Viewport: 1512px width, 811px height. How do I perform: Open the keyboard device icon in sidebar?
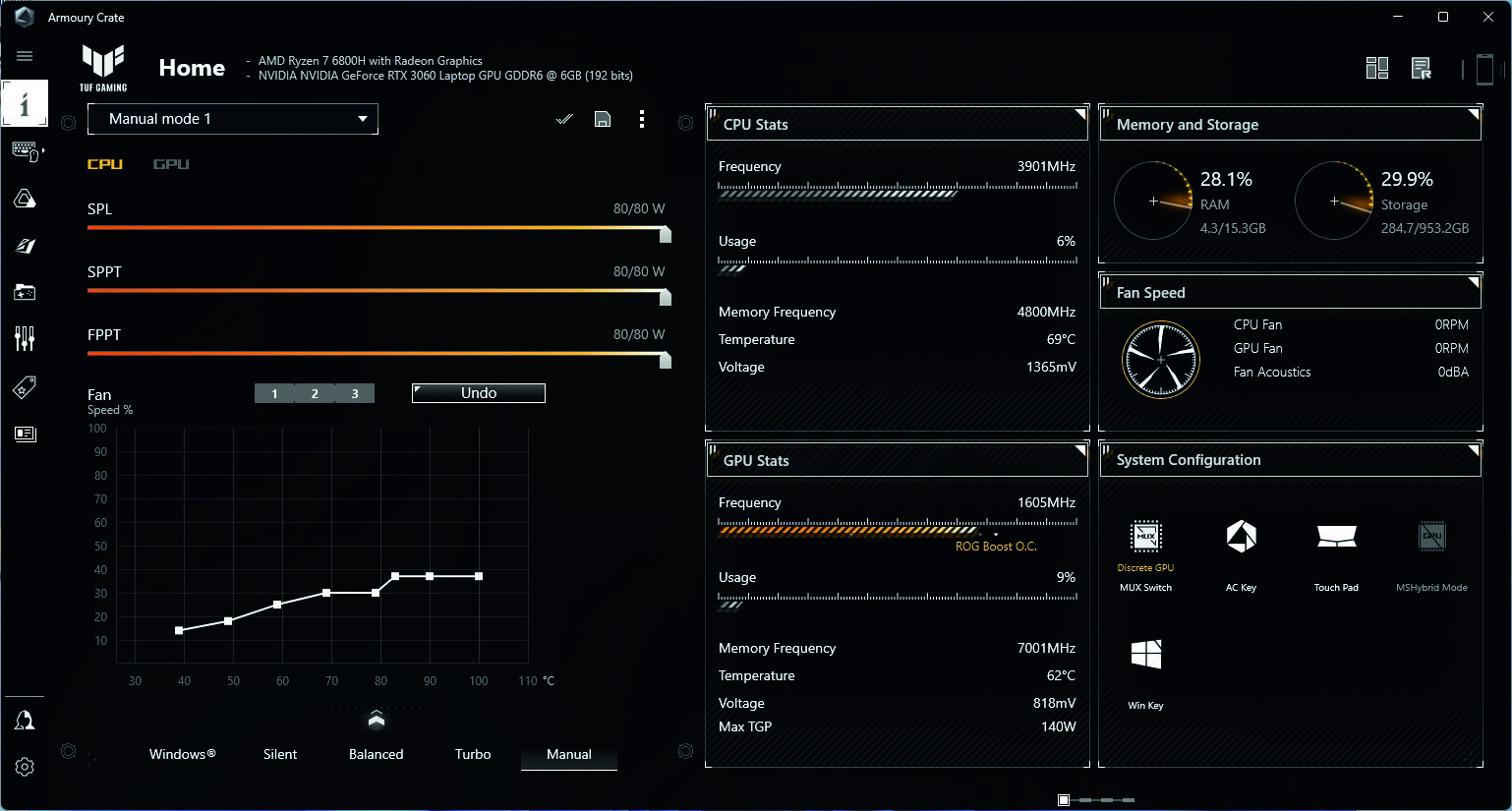click(25, 149)
